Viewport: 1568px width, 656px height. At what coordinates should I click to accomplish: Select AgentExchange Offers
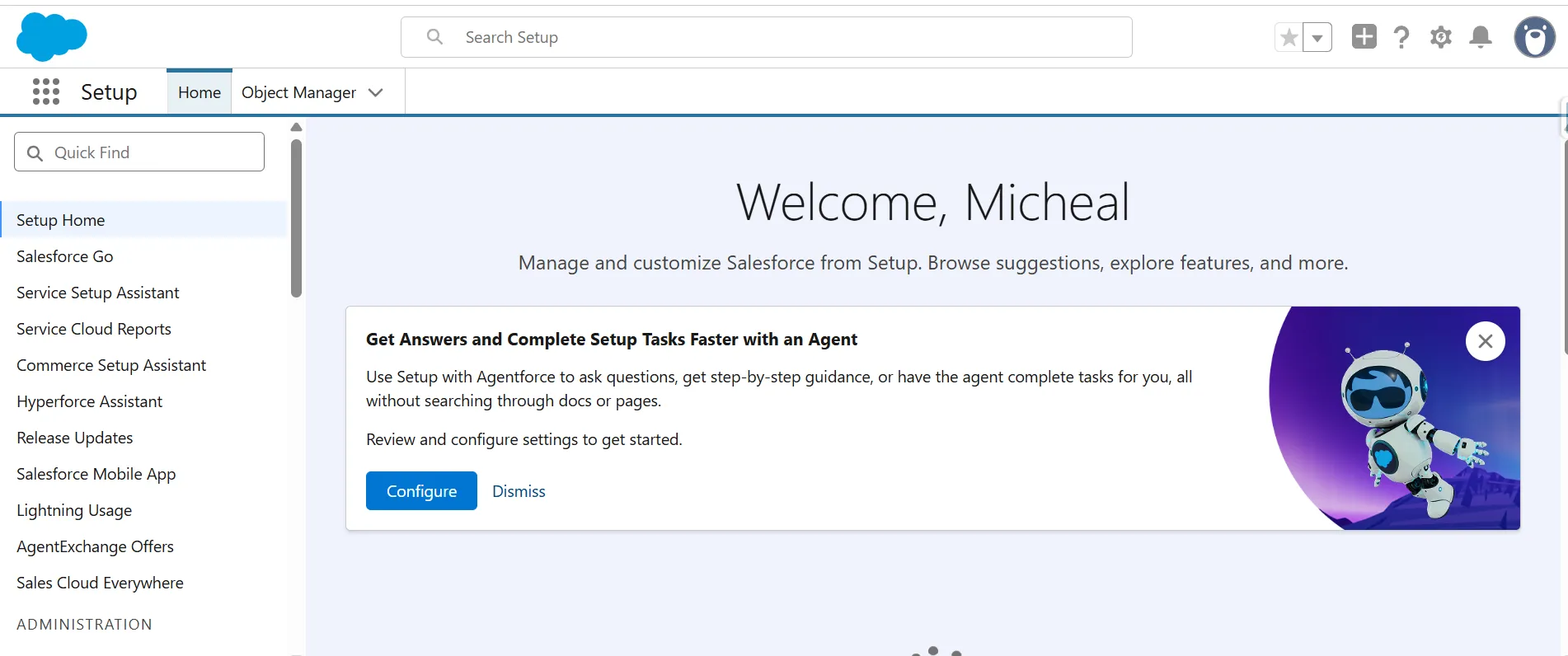(96, 546)
